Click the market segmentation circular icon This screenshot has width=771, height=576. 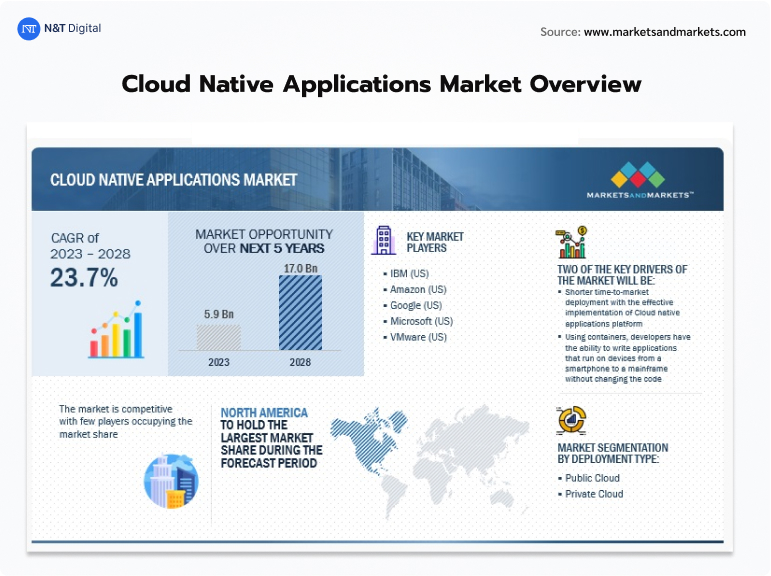pyautogui.click(x=571, y=421)
